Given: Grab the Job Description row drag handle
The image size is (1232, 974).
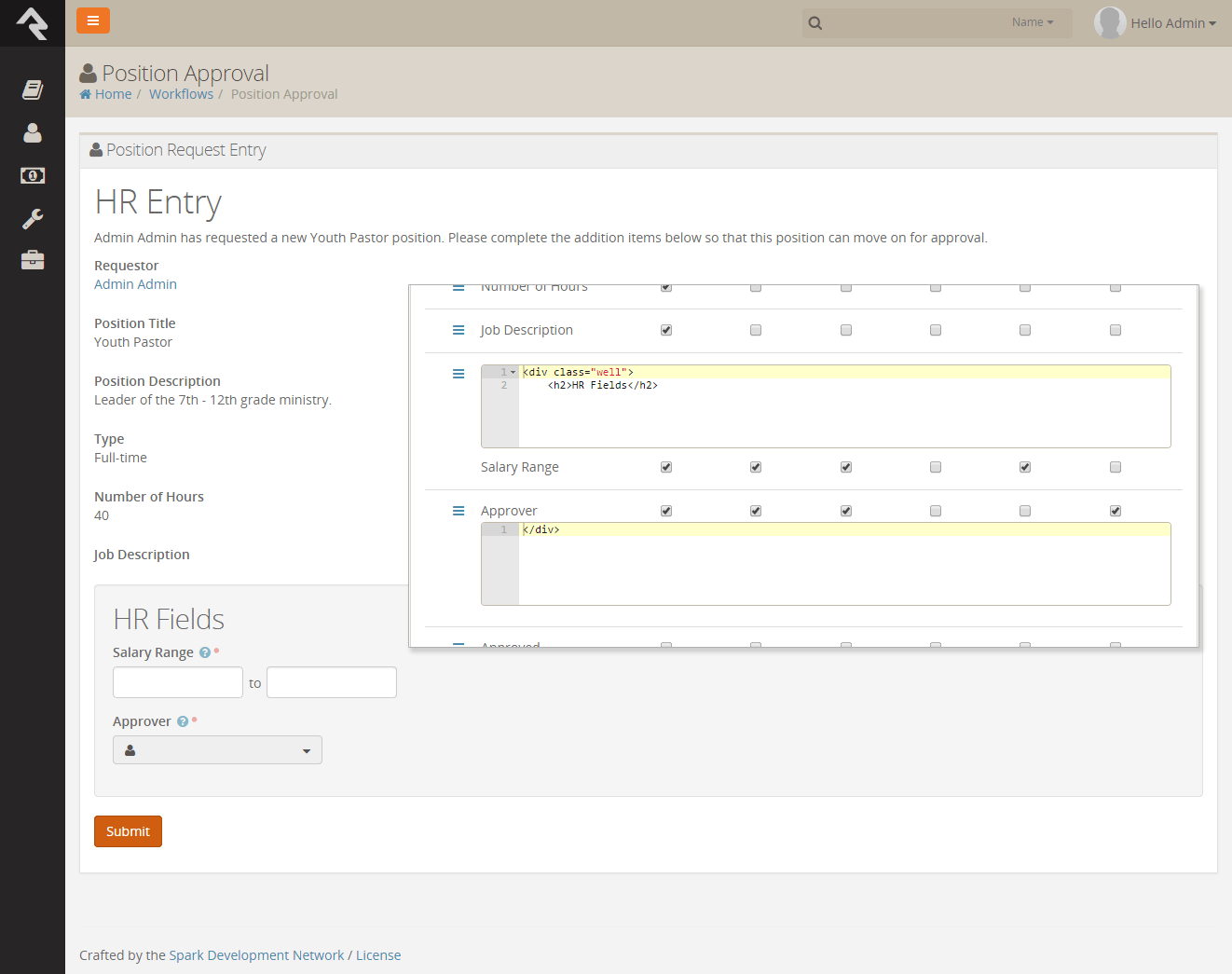Looking at the screenshot, I should point(459,330).
